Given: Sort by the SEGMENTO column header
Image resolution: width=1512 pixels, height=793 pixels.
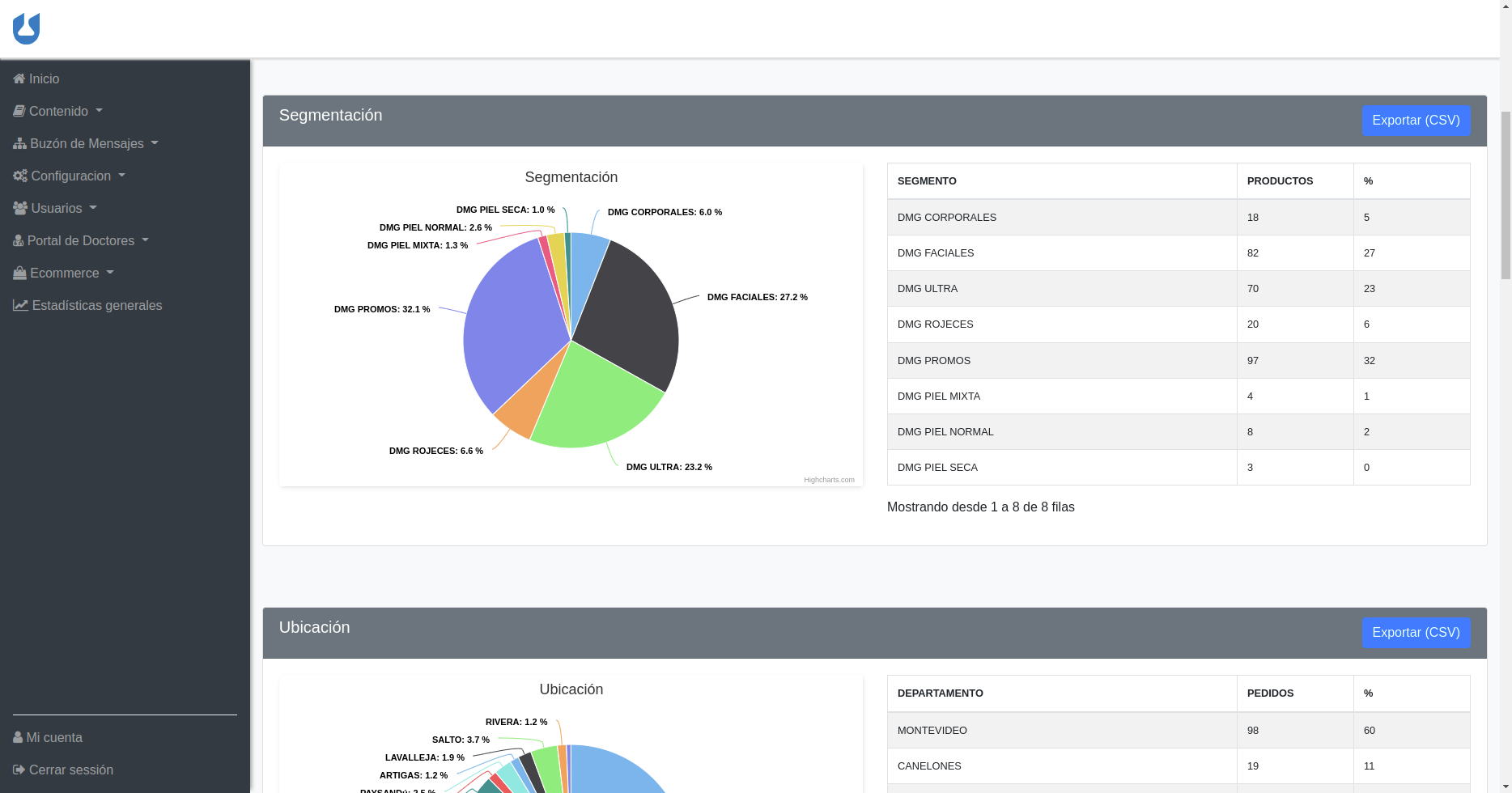Looking at the screenshot, I should [1062, 181].
